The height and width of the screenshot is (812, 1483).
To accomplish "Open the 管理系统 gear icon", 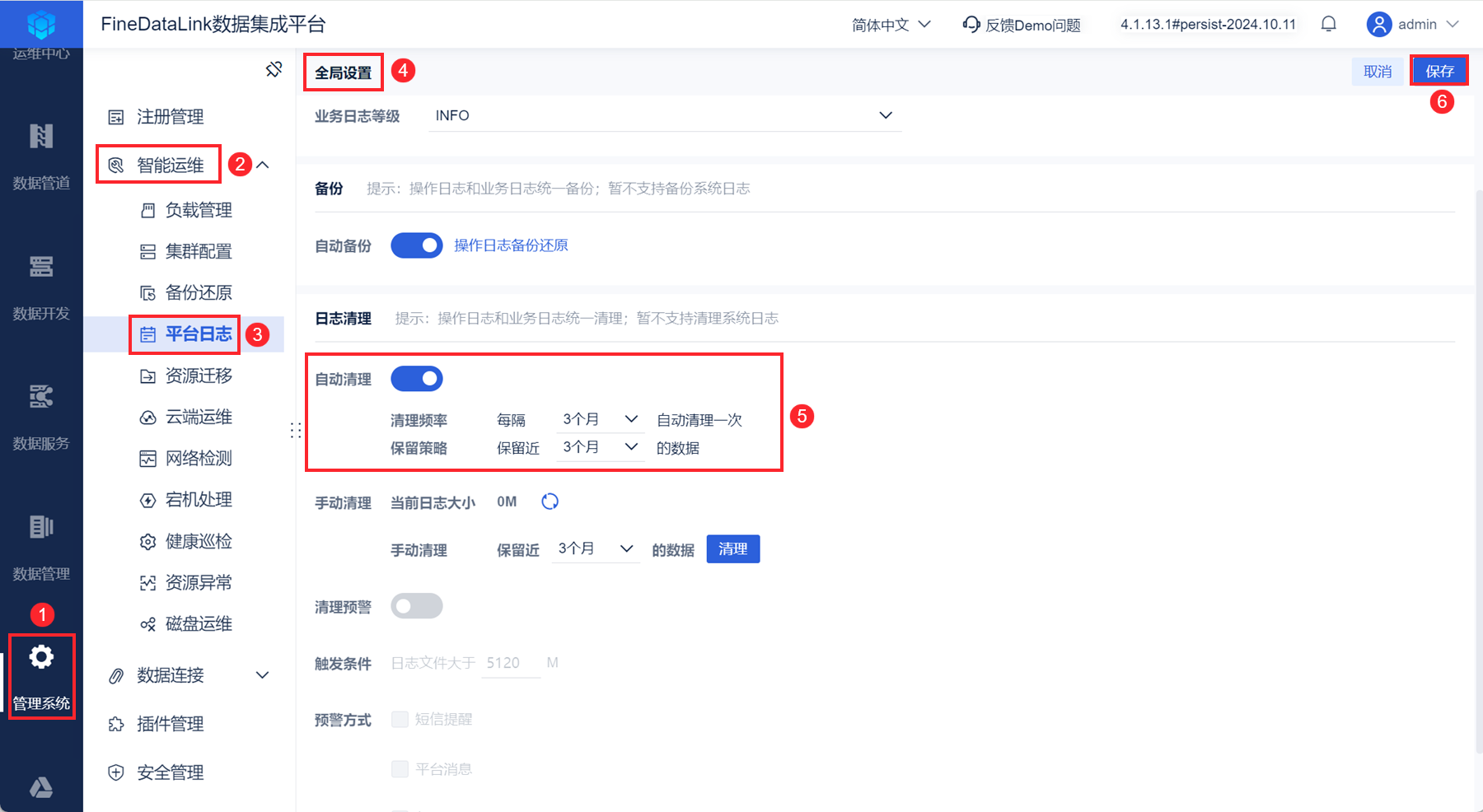I will pyautogui.click(x=41, y=657).
